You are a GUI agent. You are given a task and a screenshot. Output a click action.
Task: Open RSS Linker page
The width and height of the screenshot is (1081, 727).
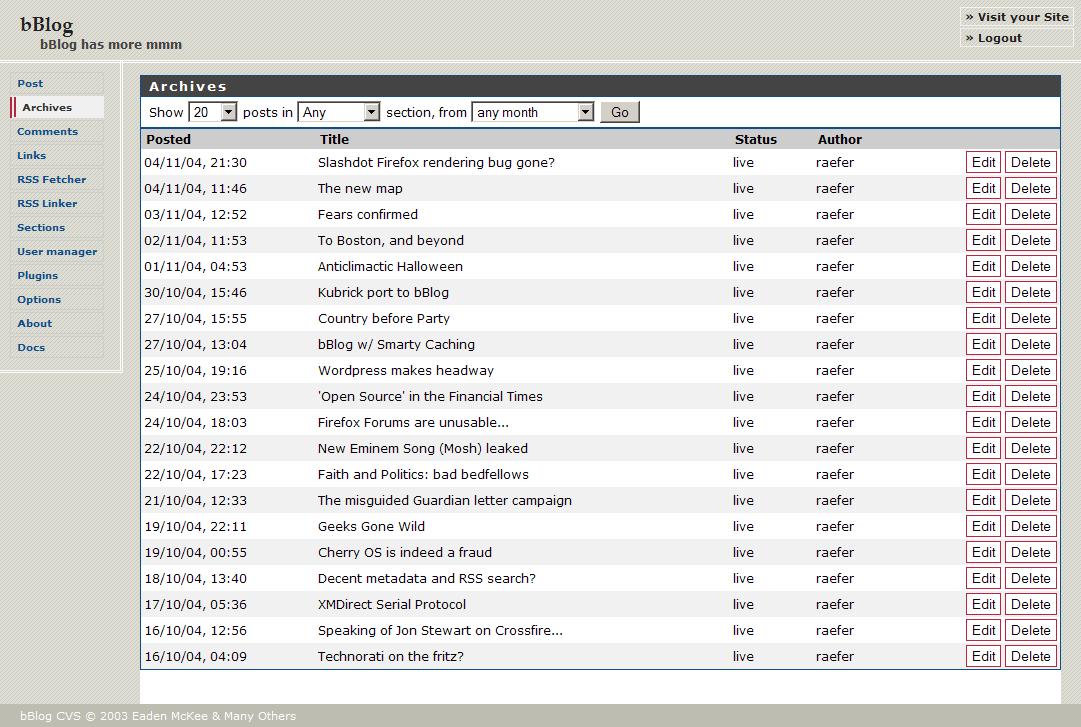coord(57,203)
